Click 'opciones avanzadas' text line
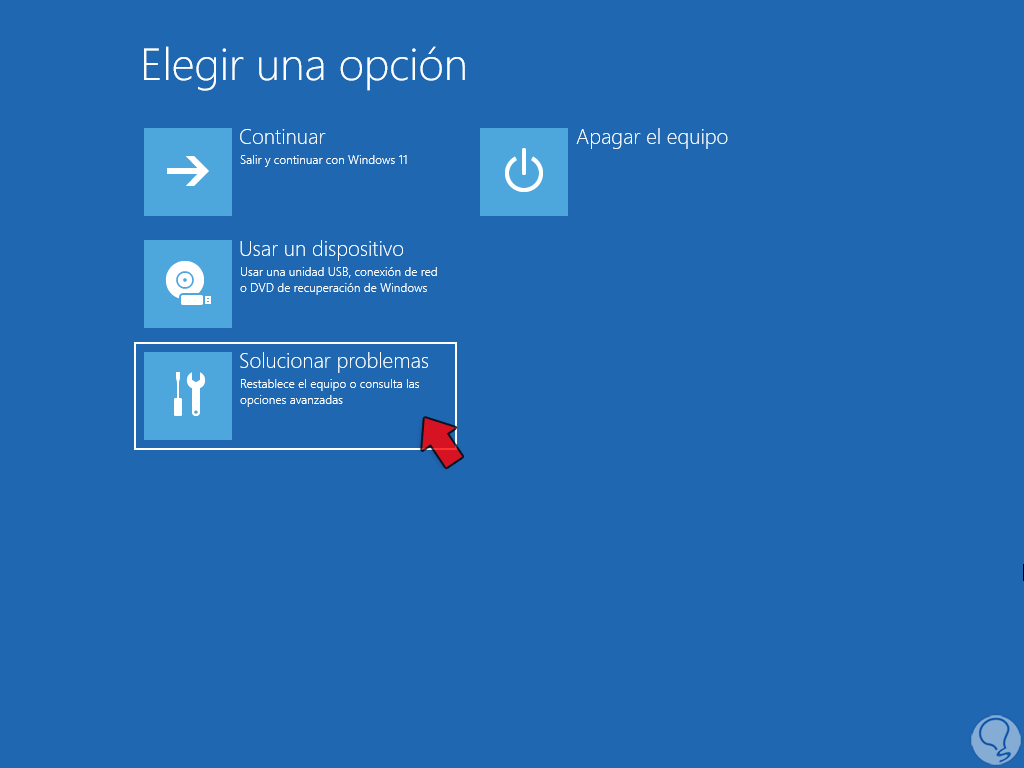The image size is (1024, 768). (291, 400)
